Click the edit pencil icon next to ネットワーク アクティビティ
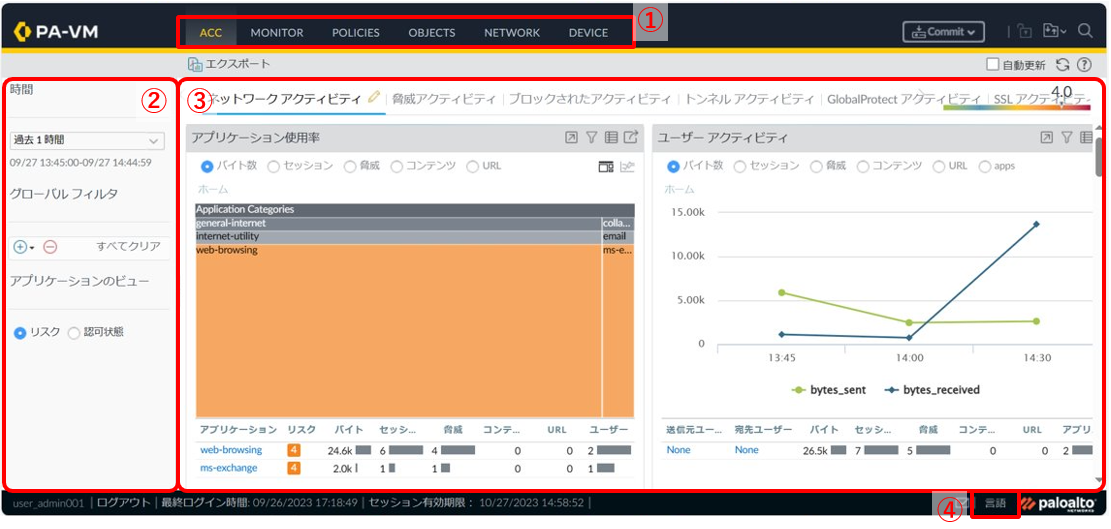Screen dimensions: 1111x529 pos(374,97)
